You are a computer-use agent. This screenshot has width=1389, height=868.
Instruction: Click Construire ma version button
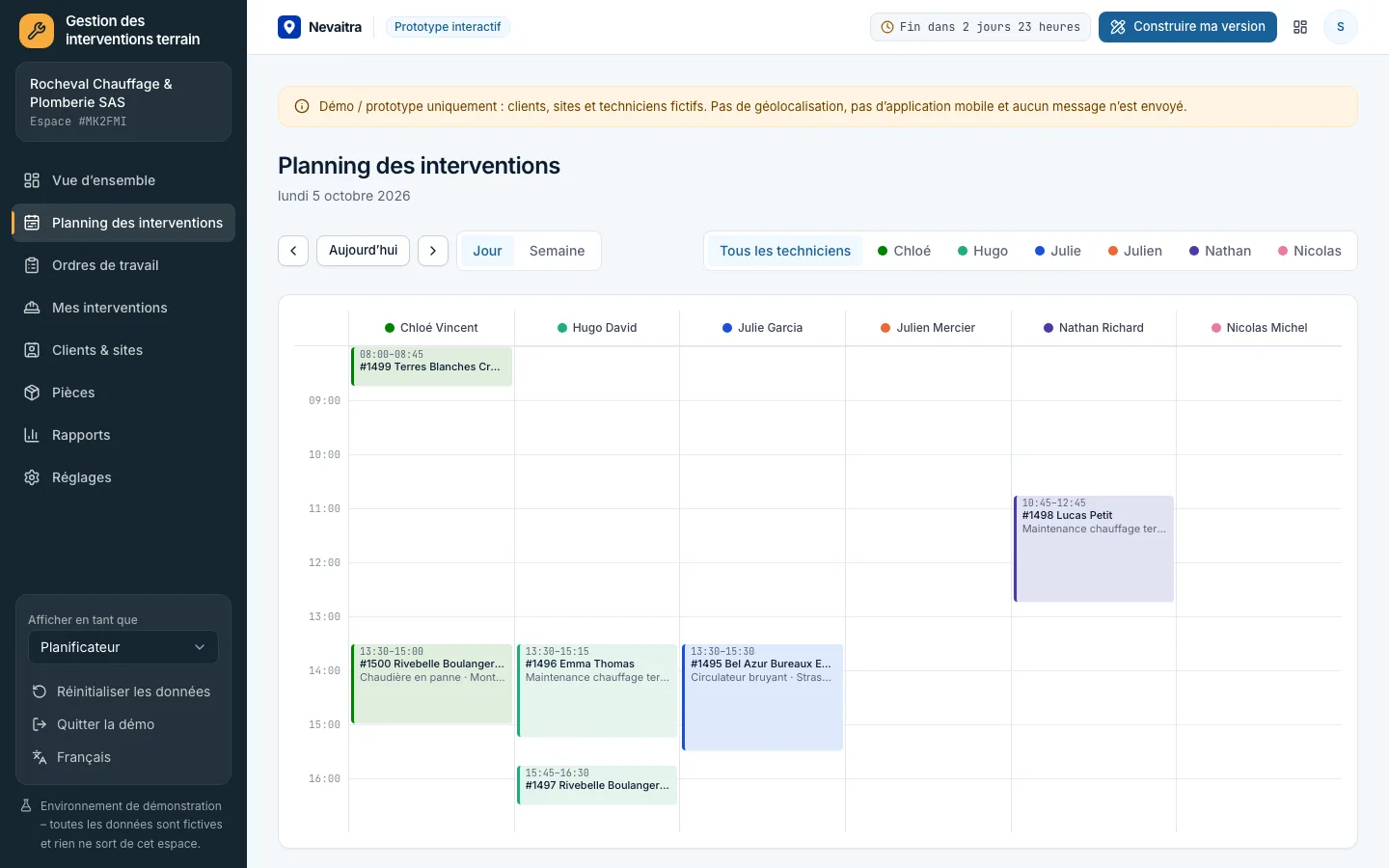pyautogui.click(x=1187, y=27)
